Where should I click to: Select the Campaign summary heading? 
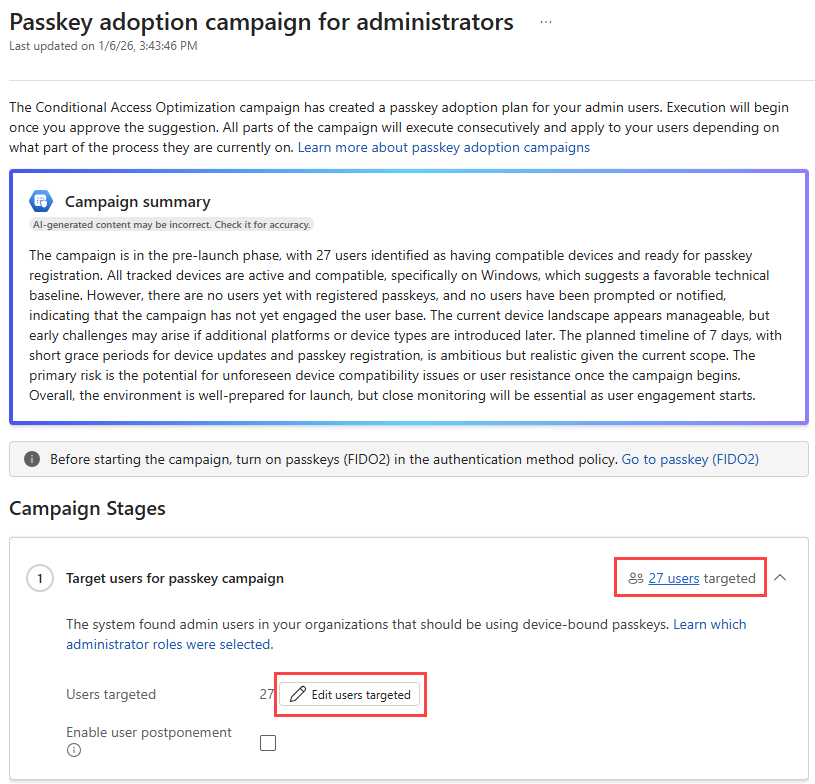(137, 201)
